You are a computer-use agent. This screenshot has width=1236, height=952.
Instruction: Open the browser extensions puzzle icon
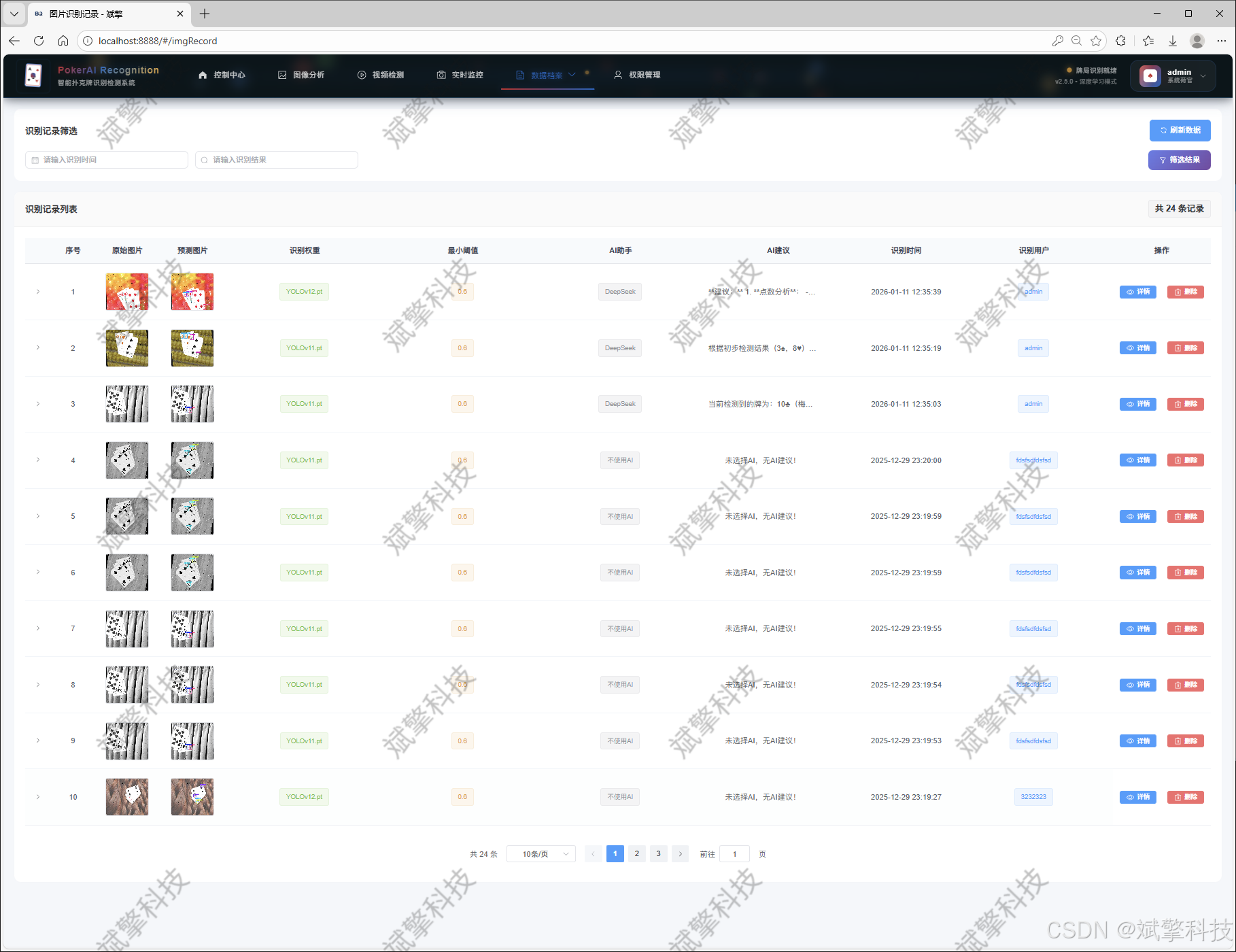(1121, 41)
